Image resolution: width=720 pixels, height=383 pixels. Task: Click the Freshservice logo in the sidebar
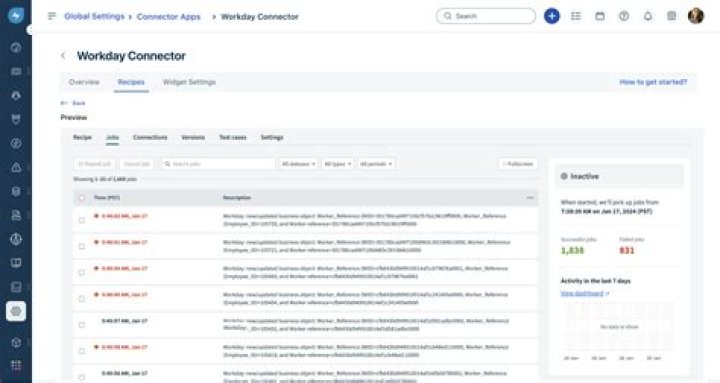(x=16, y=16)
